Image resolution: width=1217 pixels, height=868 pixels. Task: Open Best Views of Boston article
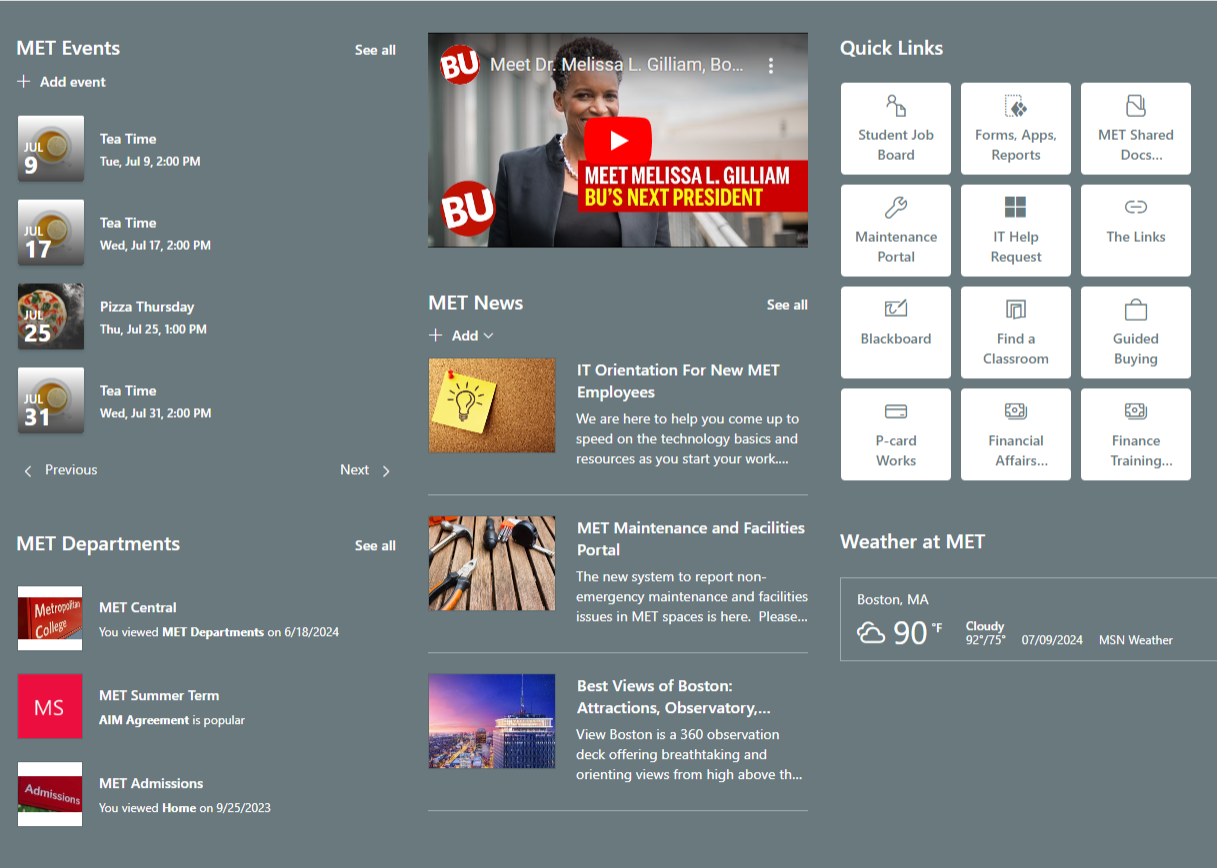(674, 697)
